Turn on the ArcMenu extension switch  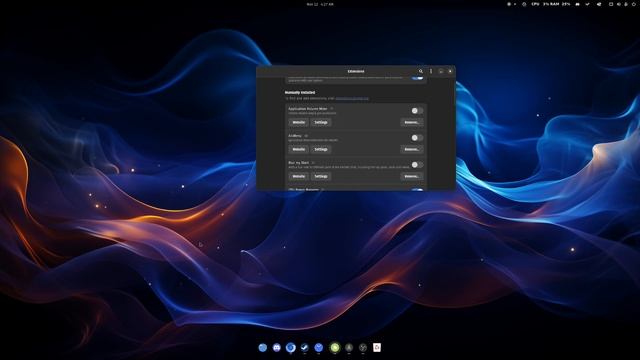pyautogui.click(x=417, y=138)
